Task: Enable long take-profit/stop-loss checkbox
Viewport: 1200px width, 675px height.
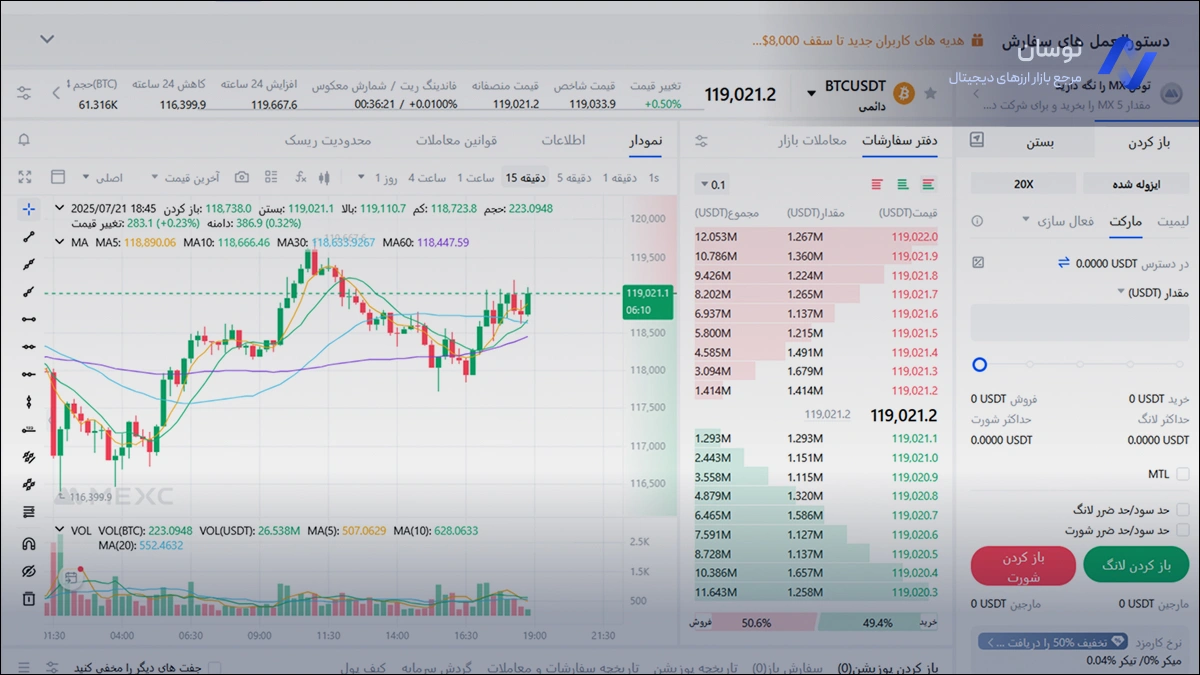Action: pos(1183,510)
